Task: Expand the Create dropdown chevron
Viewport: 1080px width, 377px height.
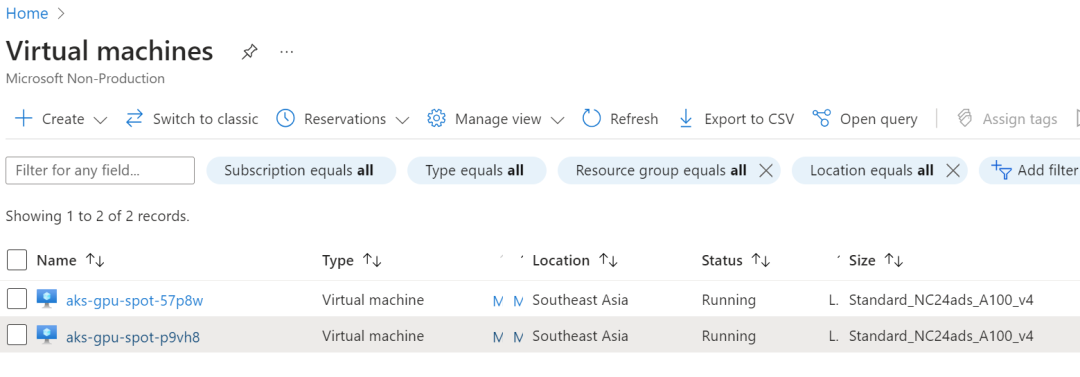Action: coord(100,120)
